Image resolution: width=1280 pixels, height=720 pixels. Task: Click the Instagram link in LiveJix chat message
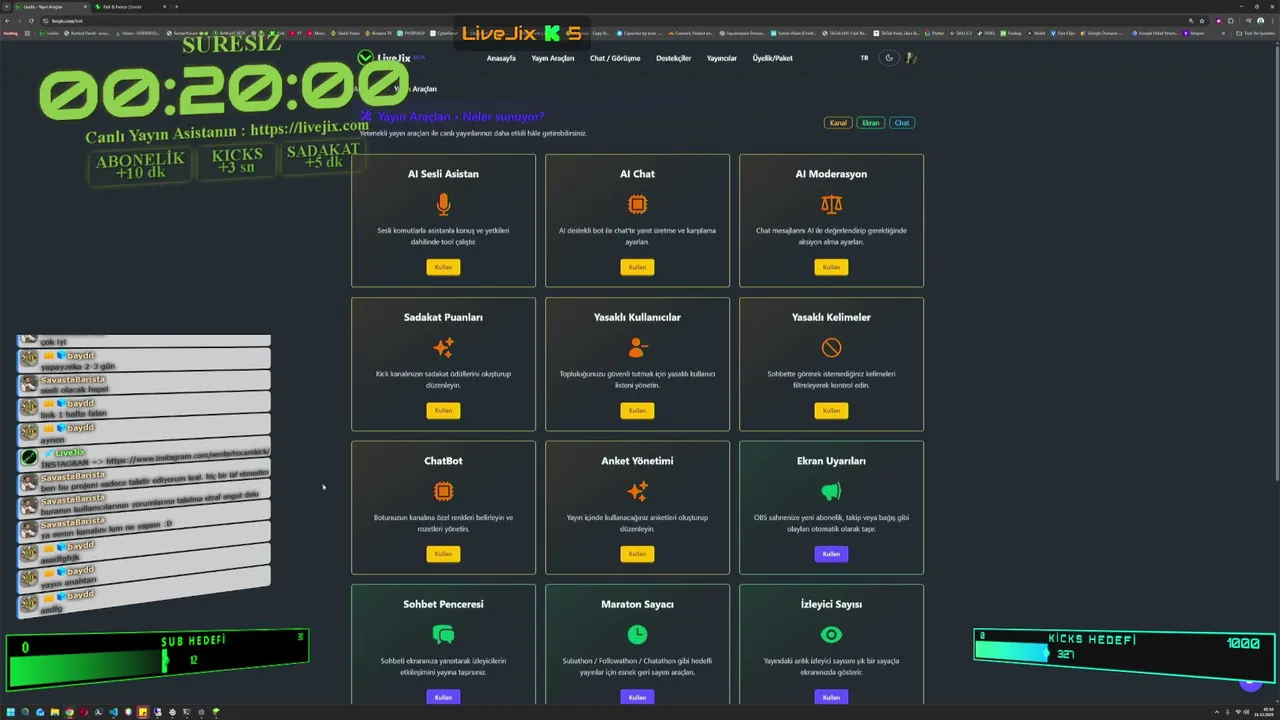(187, 458)
